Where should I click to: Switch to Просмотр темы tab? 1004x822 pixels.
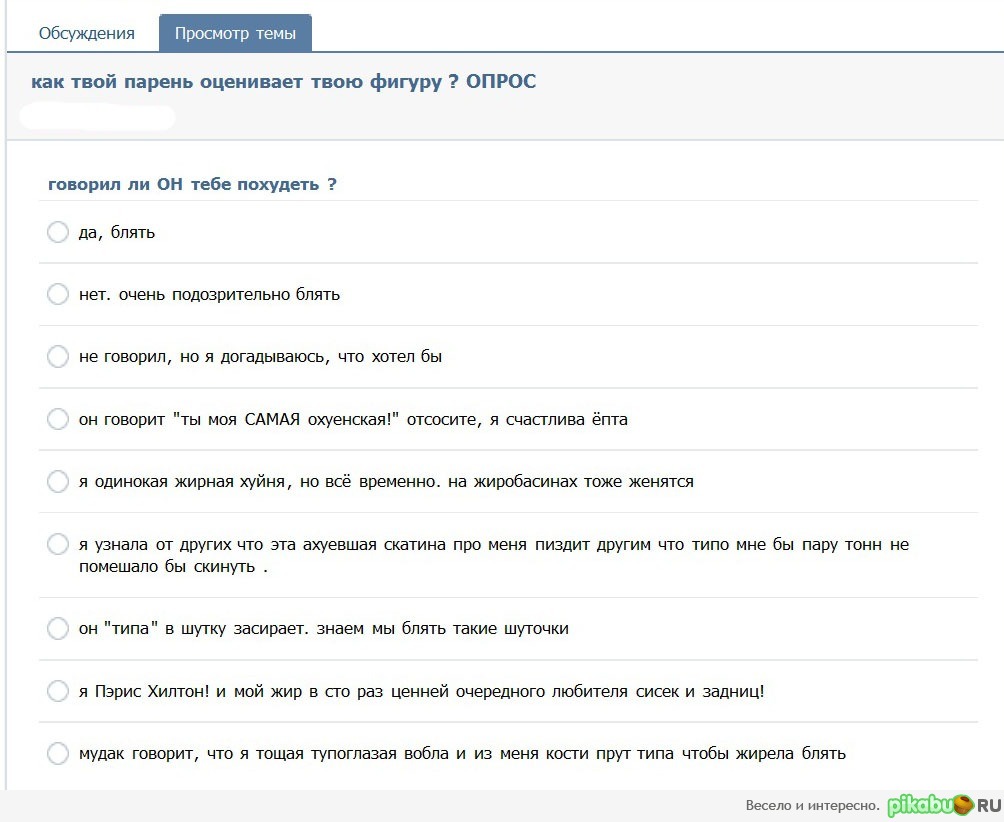coord(235,33)
